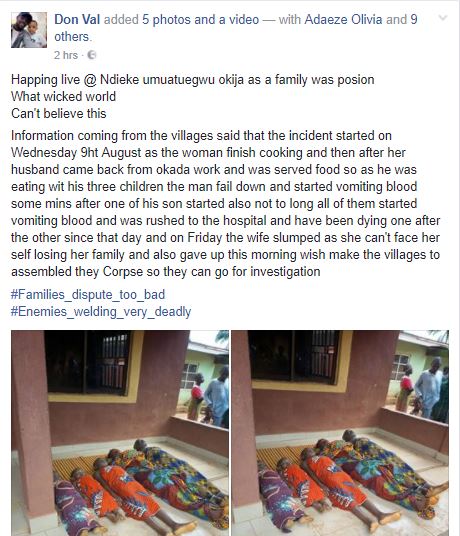Click the 'What wicked world' text line

pos(63,96)
